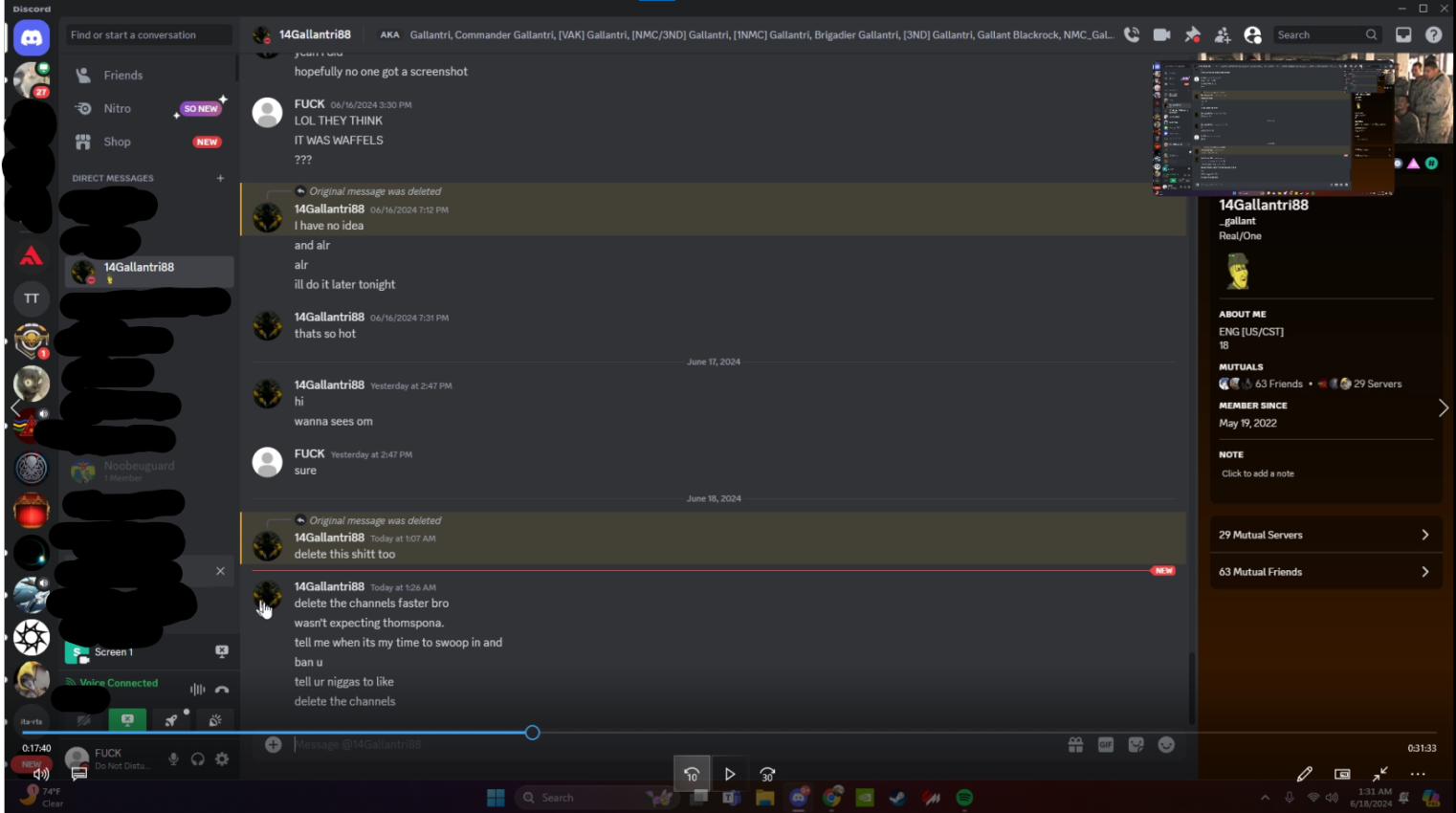The height and width of the screenshot is (813, 1456).
Task: Open the GIF picker
Action: (1106, 745)
